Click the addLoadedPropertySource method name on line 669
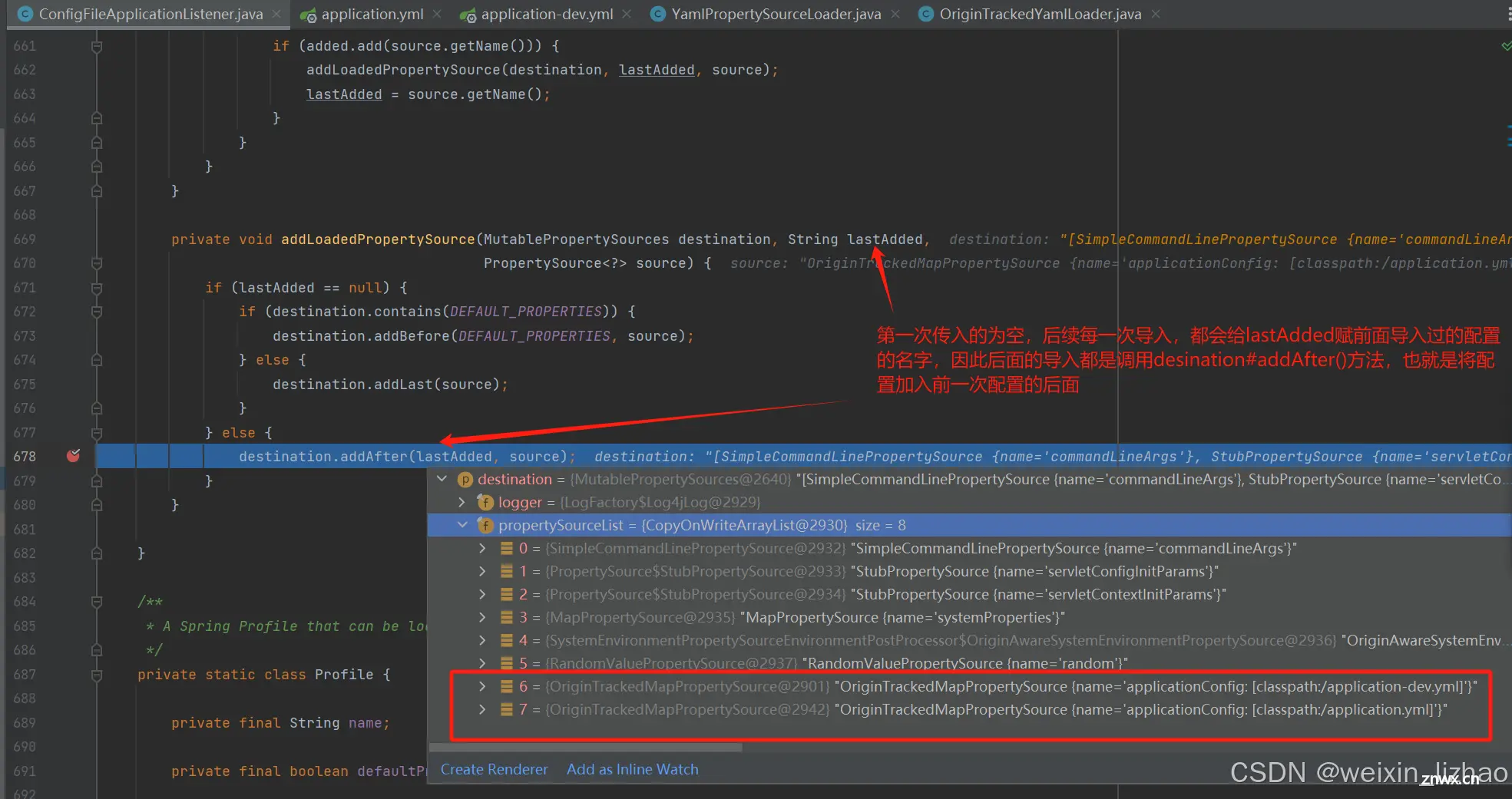 (x=378, y=239)
